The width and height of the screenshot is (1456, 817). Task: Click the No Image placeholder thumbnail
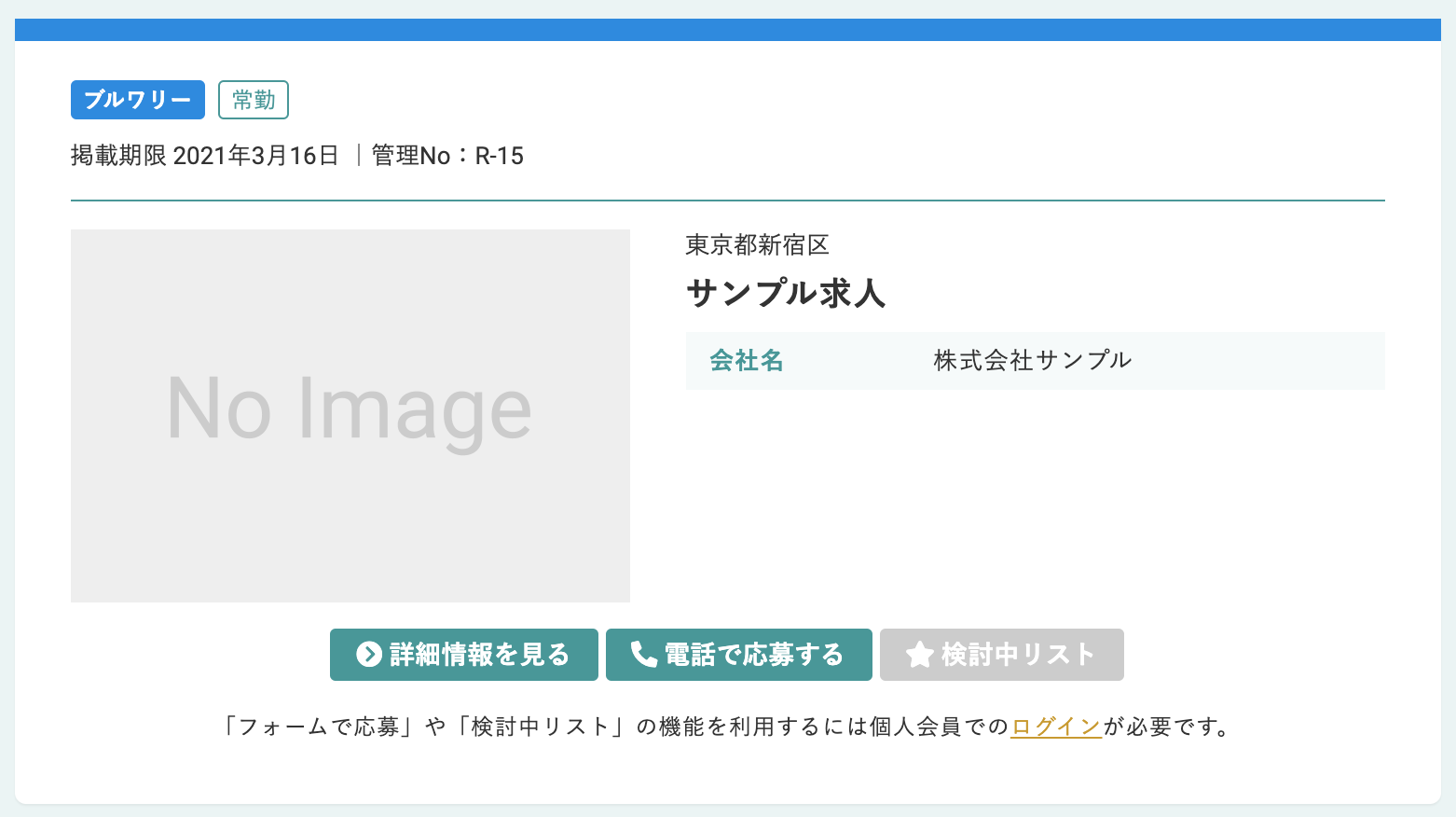point(350,416)
